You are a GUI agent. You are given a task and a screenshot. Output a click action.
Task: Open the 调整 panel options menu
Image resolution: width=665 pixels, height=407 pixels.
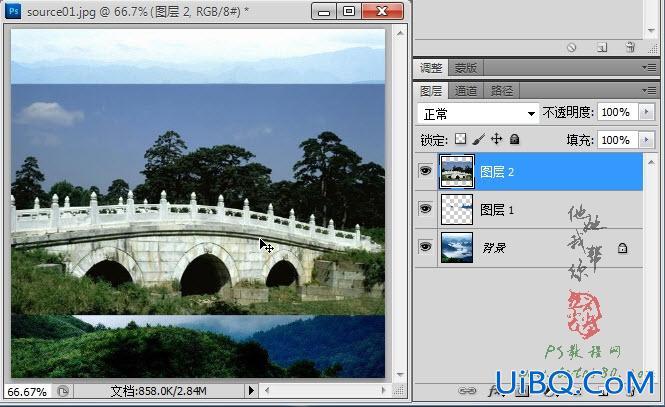pos(649,67)
